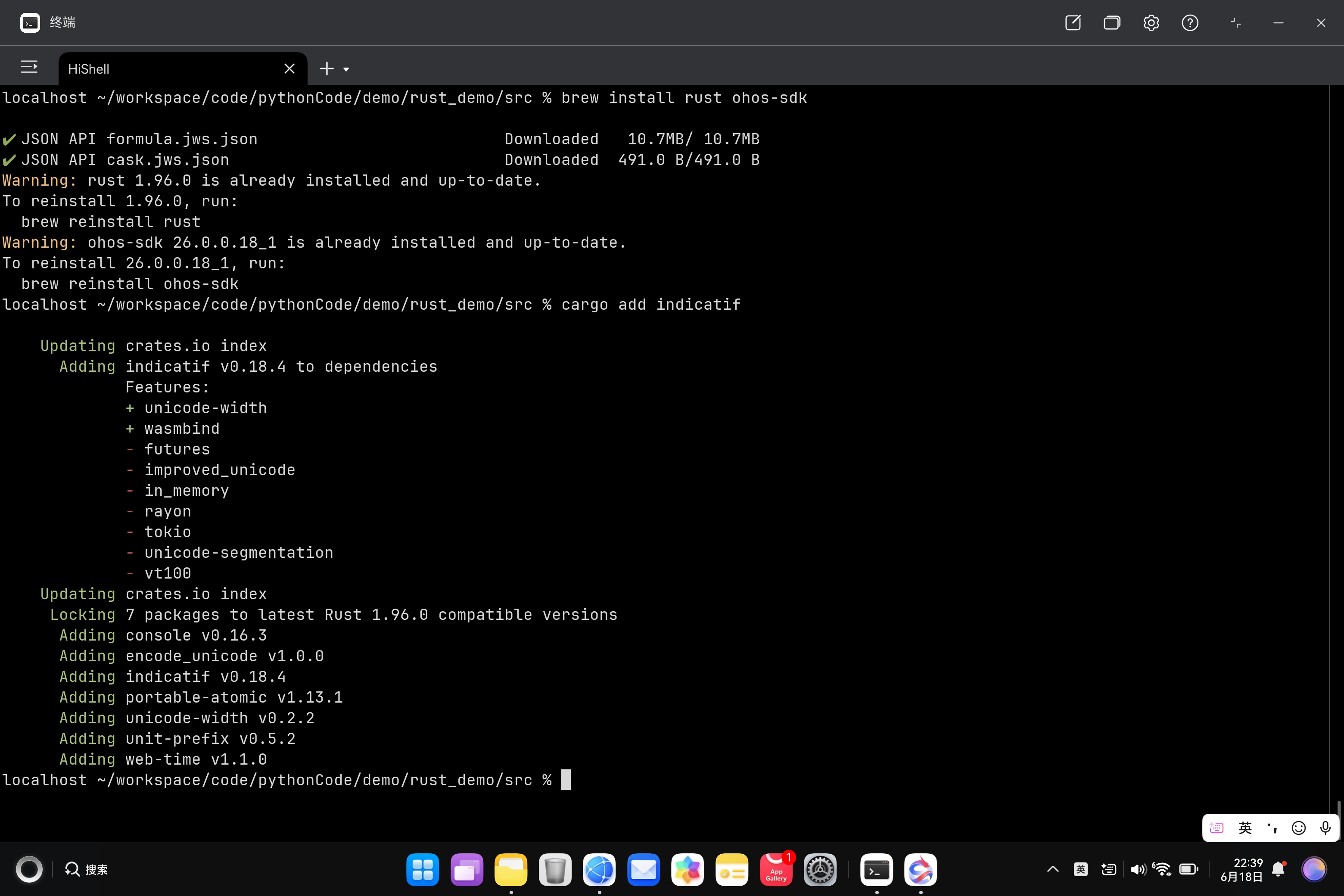
Task: Click '+ unicode-width' feature line
Action: 196,408
